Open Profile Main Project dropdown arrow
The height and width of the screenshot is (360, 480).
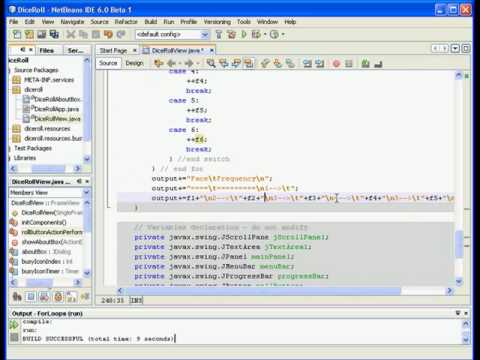(x=283, y=34)
